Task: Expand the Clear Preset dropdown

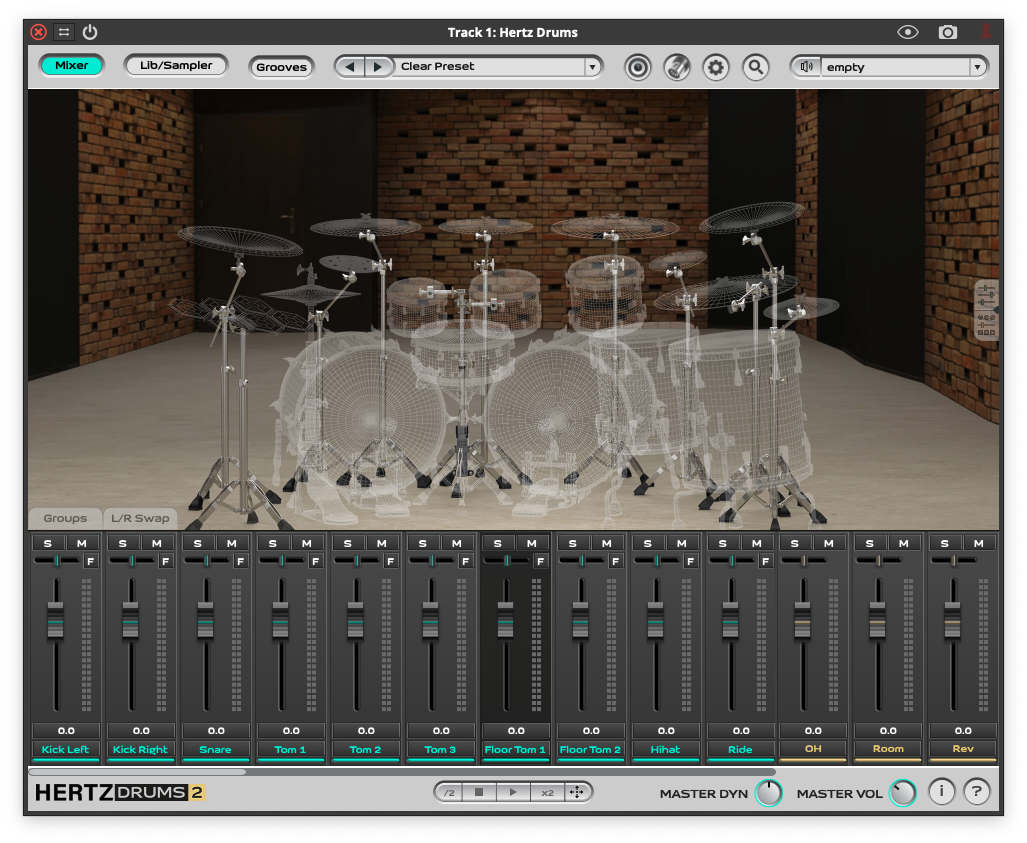Action: click(592, 67)
